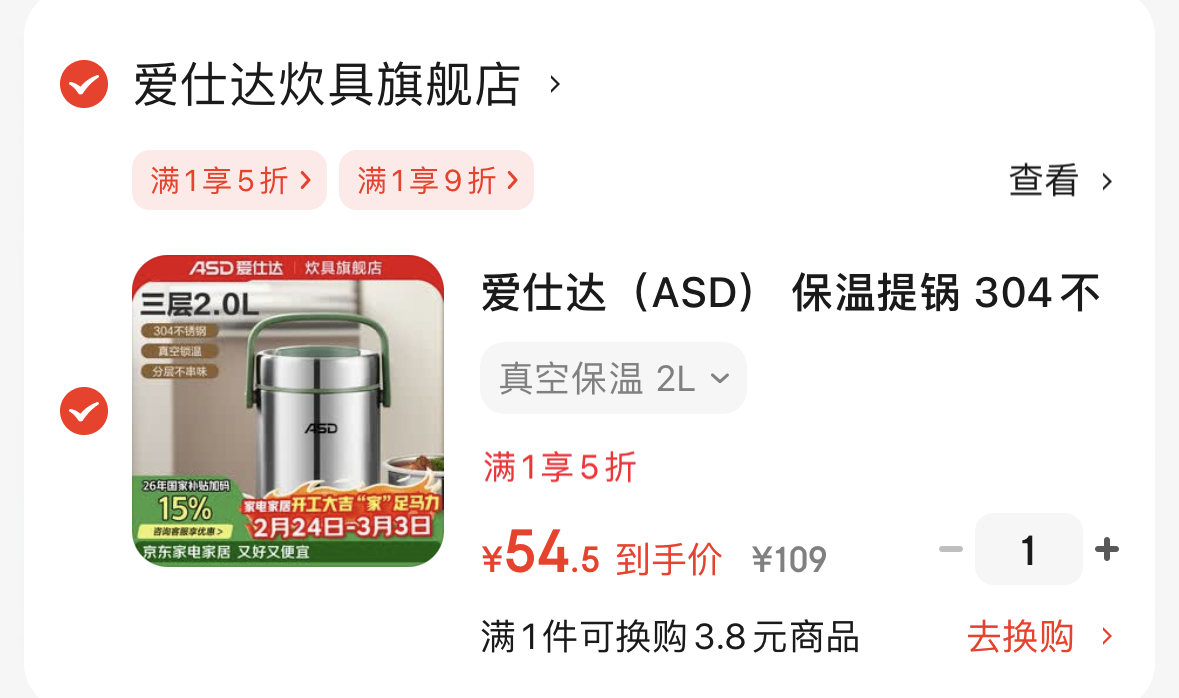Increase quantity with the plus icon
This screenshot has width=1179, height=698.
pos(1107,549)
